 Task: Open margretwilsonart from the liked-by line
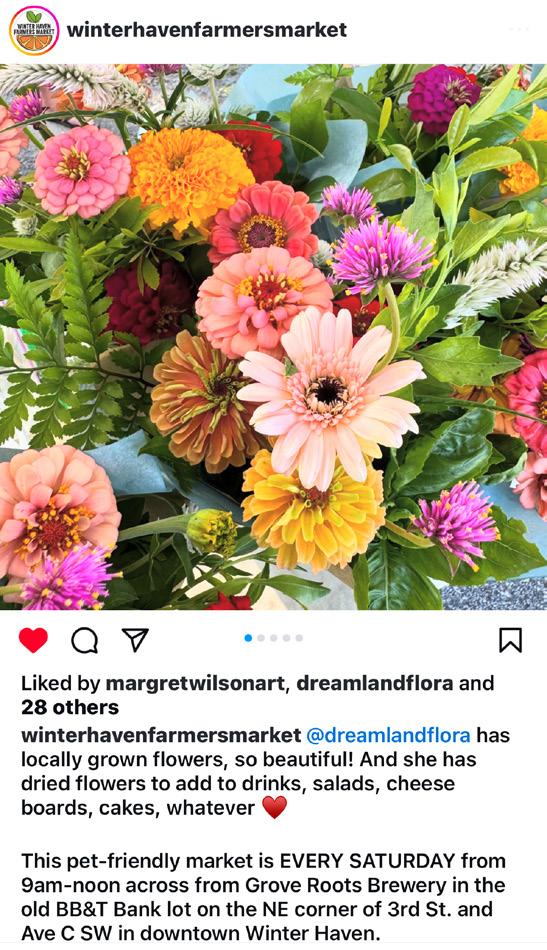click(x=196, y=683)
